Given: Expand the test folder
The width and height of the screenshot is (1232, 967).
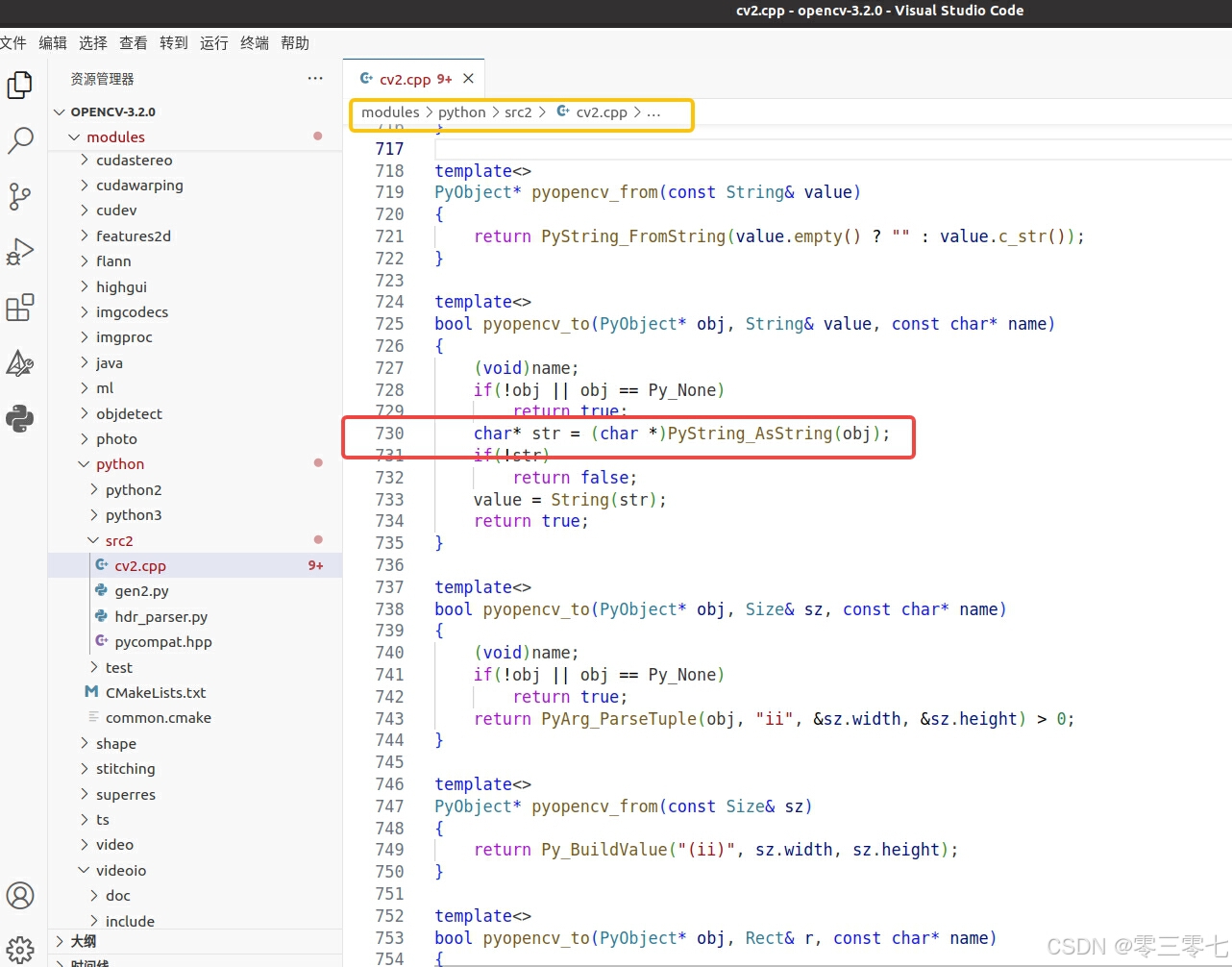Looking at the screenshot, I should pyautogui.click(x=195, y=668).
